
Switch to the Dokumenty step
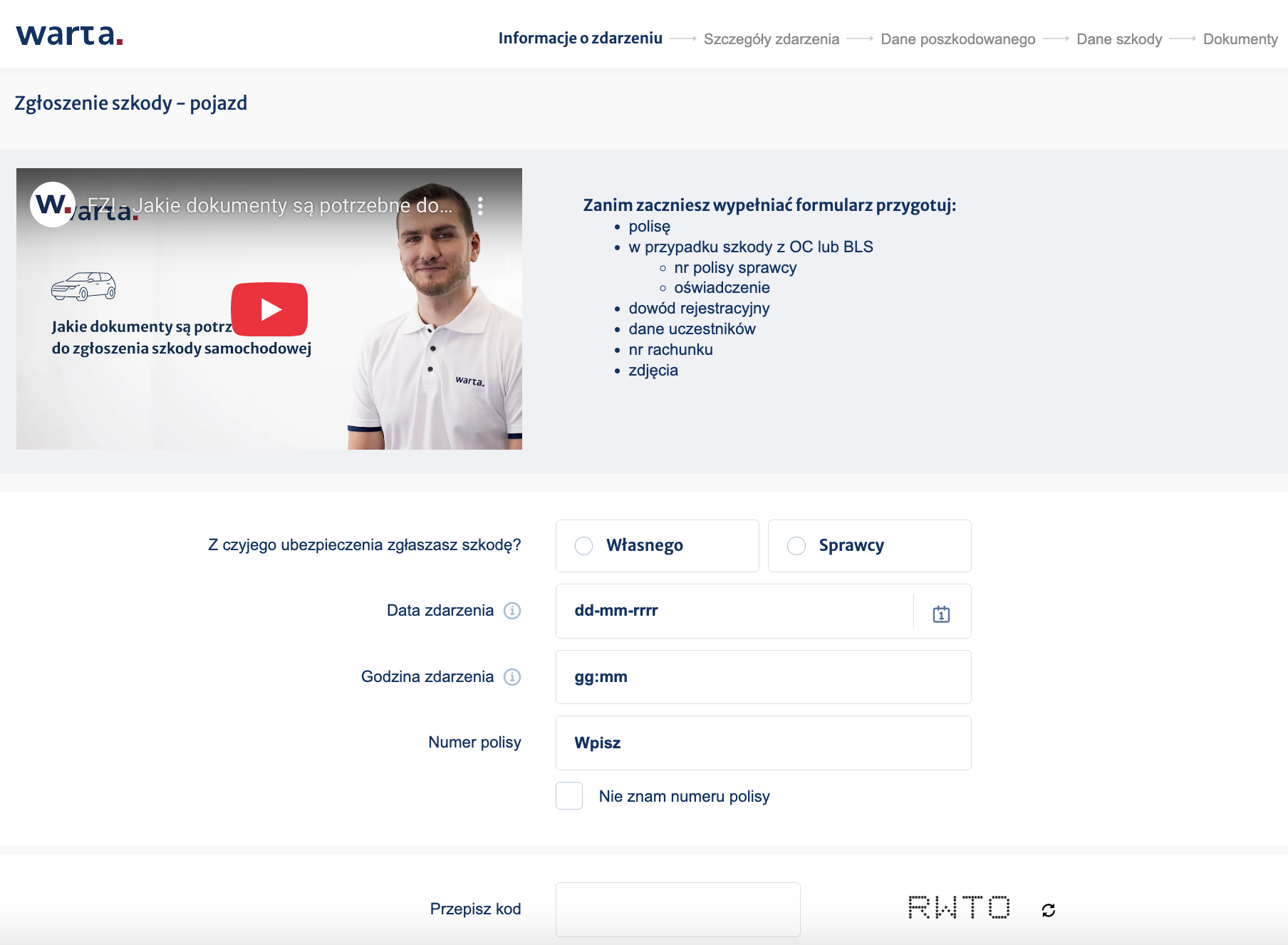[x=1240, y=39]
